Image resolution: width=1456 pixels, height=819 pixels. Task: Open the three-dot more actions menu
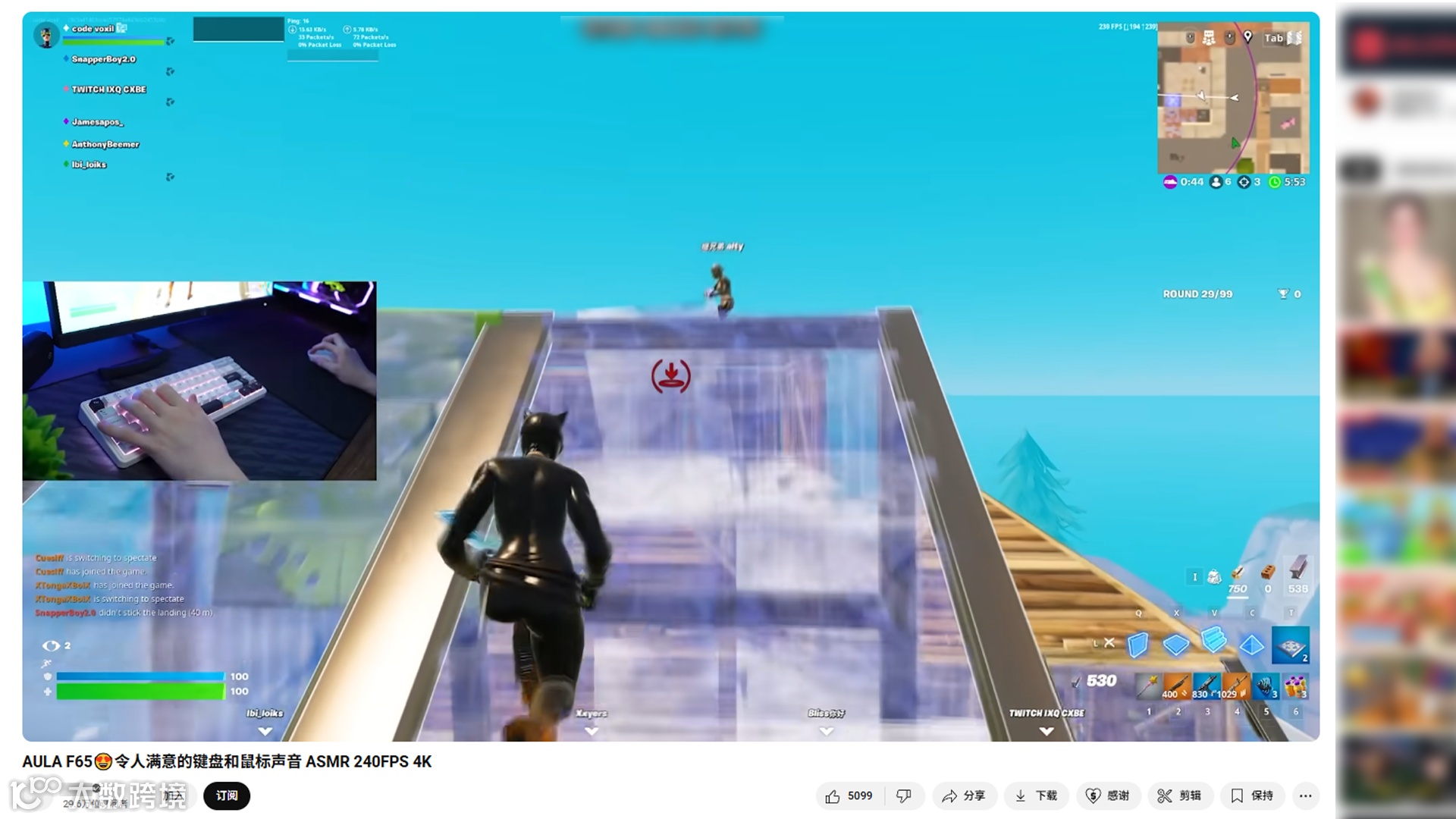point(1305,795)
